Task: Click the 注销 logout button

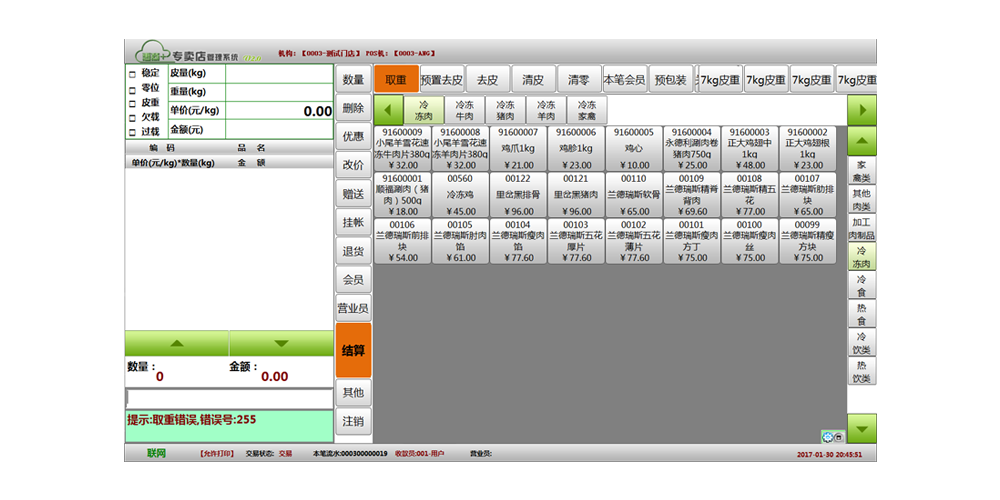Action: (x=353, y=422)
